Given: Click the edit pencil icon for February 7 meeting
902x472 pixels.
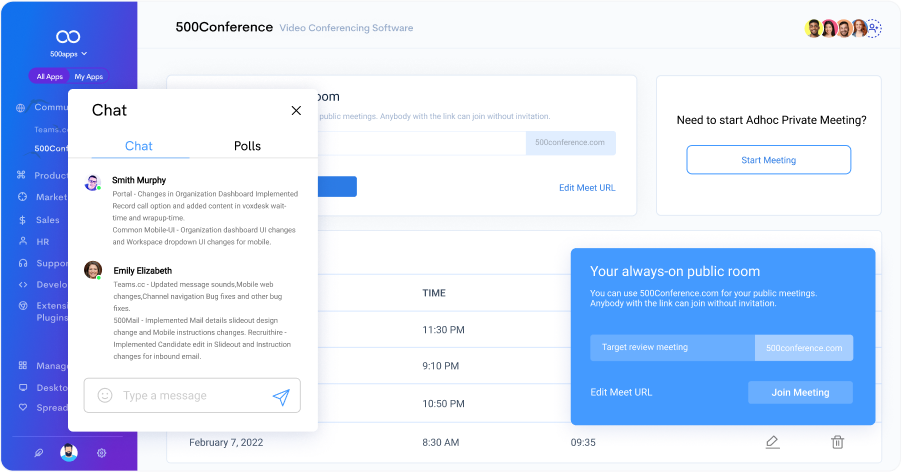Looking at the screenshot, I should 771,442.
